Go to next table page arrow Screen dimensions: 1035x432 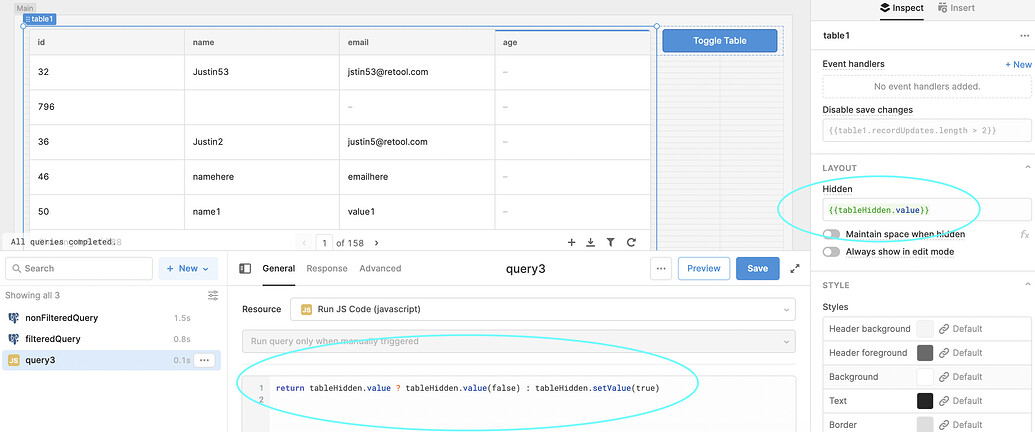[376, 242]
